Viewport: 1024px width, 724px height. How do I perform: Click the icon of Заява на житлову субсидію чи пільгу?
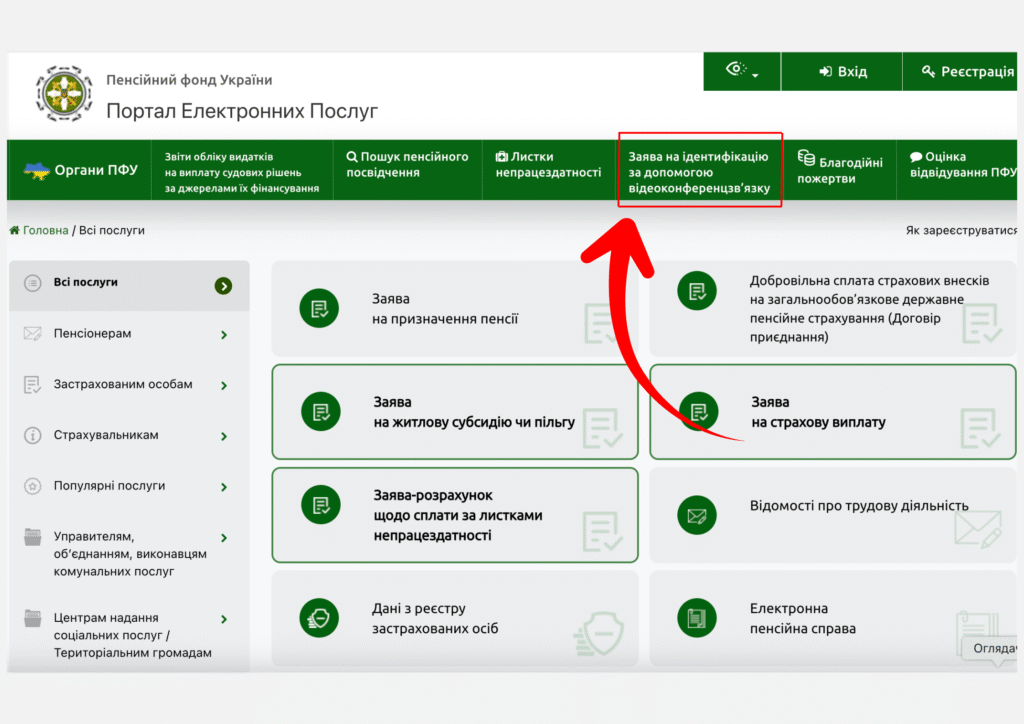click(321, 412)
